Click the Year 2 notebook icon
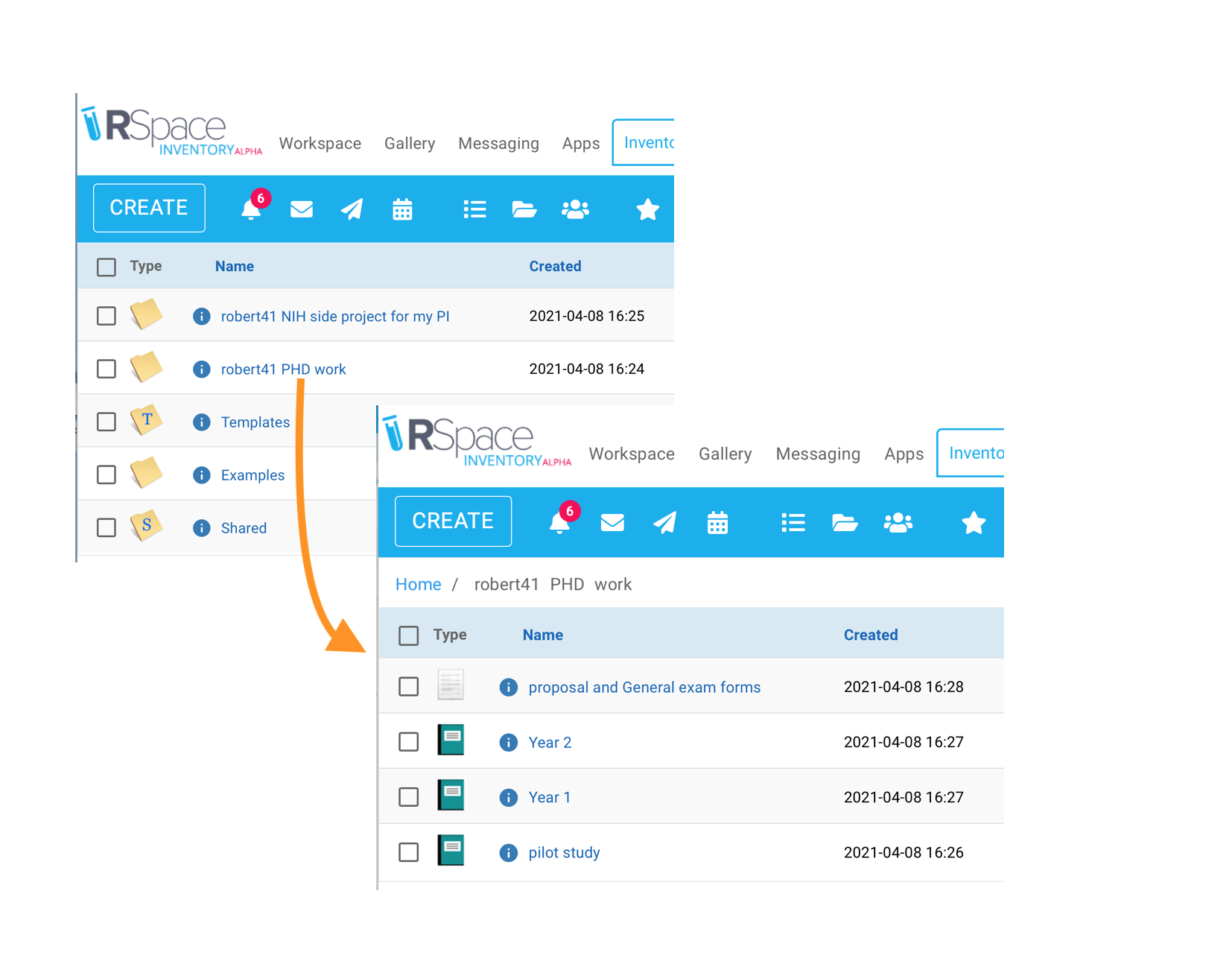Viewport: 1232px width, 961px height. [x=451, y=740]
